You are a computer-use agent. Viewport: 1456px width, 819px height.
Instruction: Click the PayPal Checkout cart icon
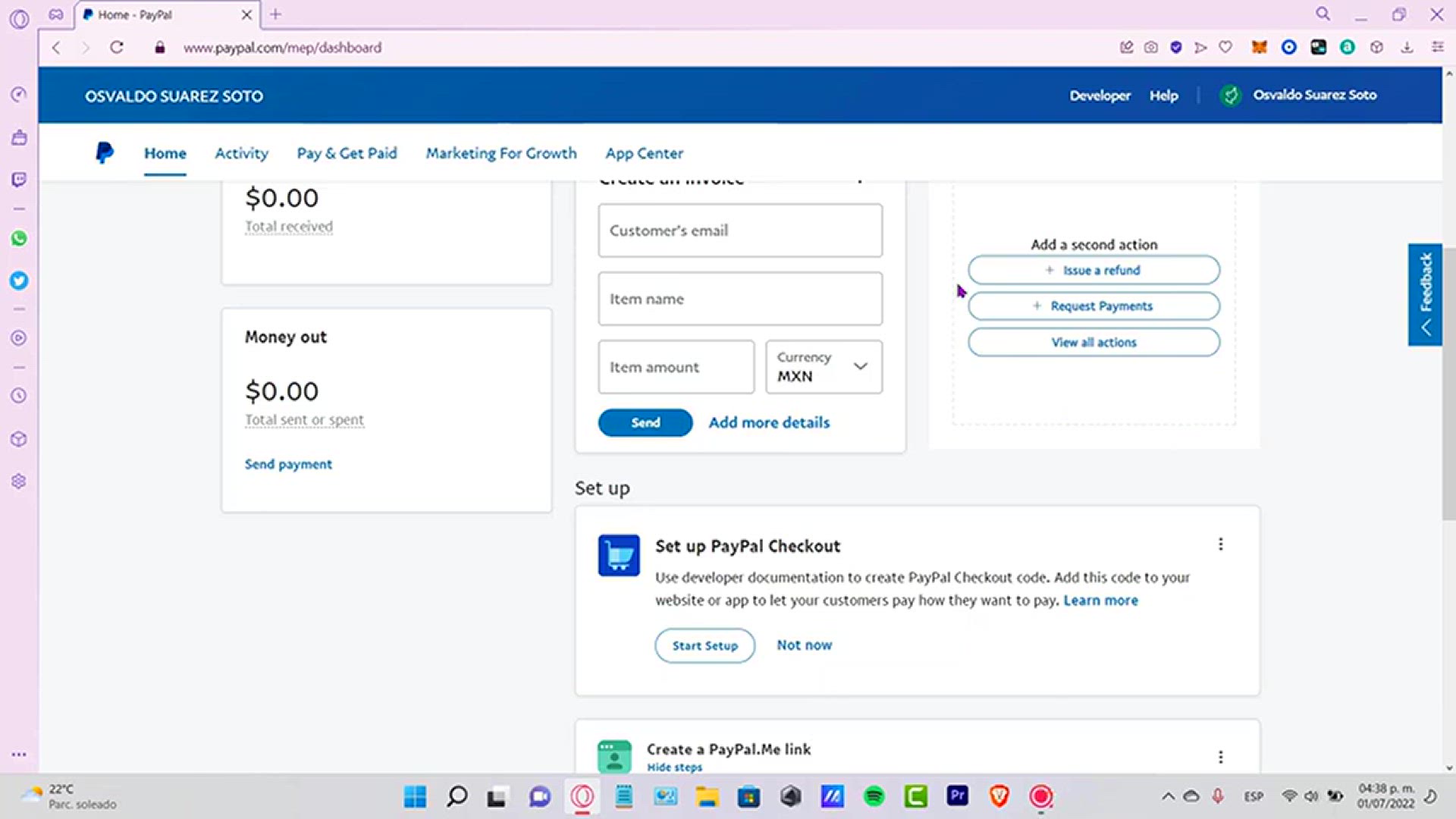click(619, 556)
